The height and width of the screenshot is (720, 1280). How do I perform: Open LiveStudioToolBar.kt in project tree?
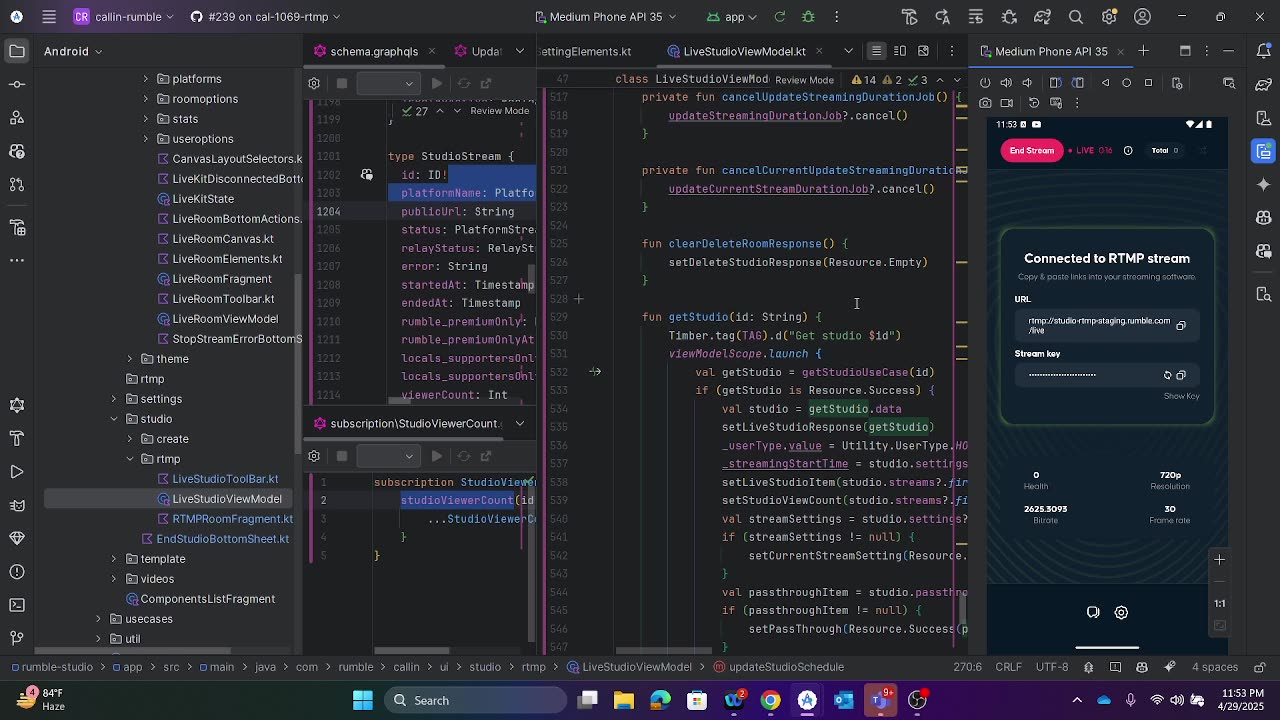pyautogui.click(x=225, y=479)
